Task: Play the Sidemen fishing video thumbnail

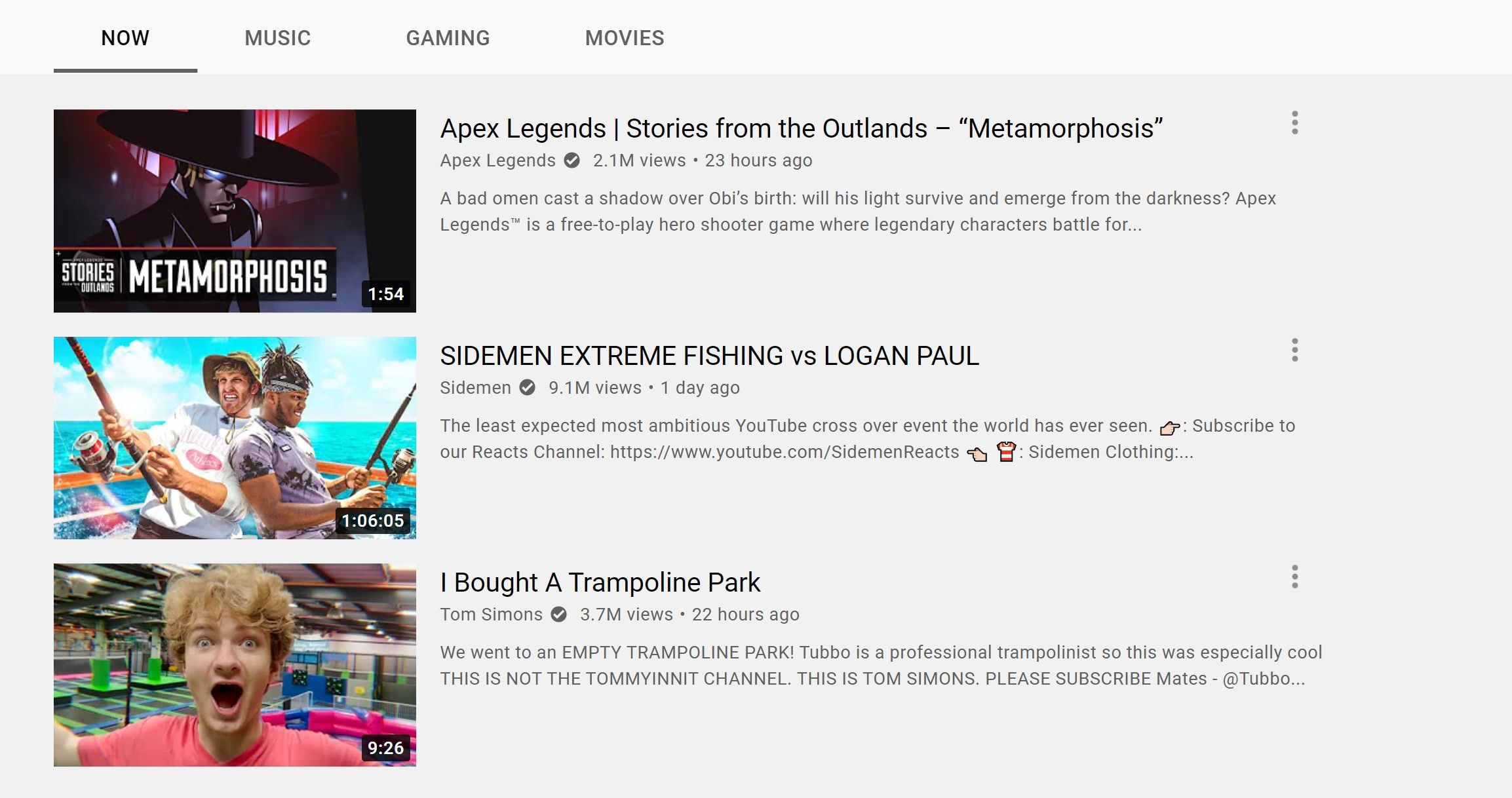Action: coord(235,438)
